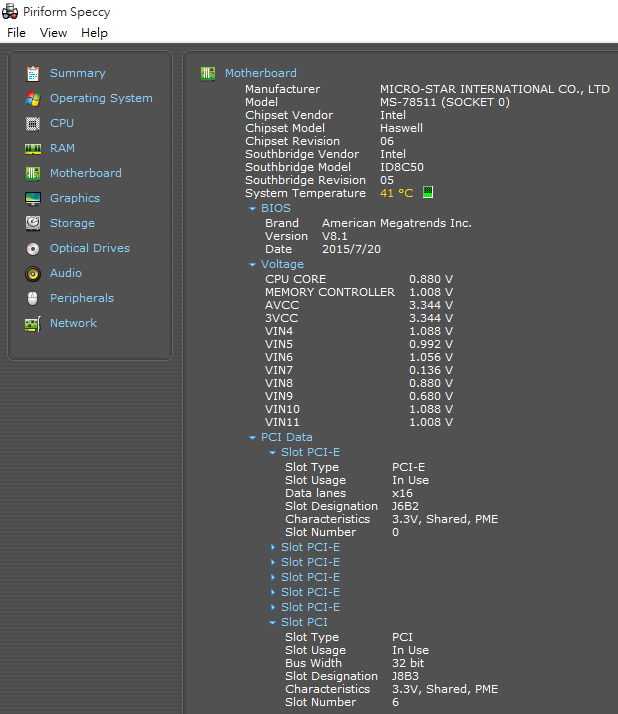Viewport: 618px width, 714px height.
Task: Open the View menu
Action: [x=53, y=33]
